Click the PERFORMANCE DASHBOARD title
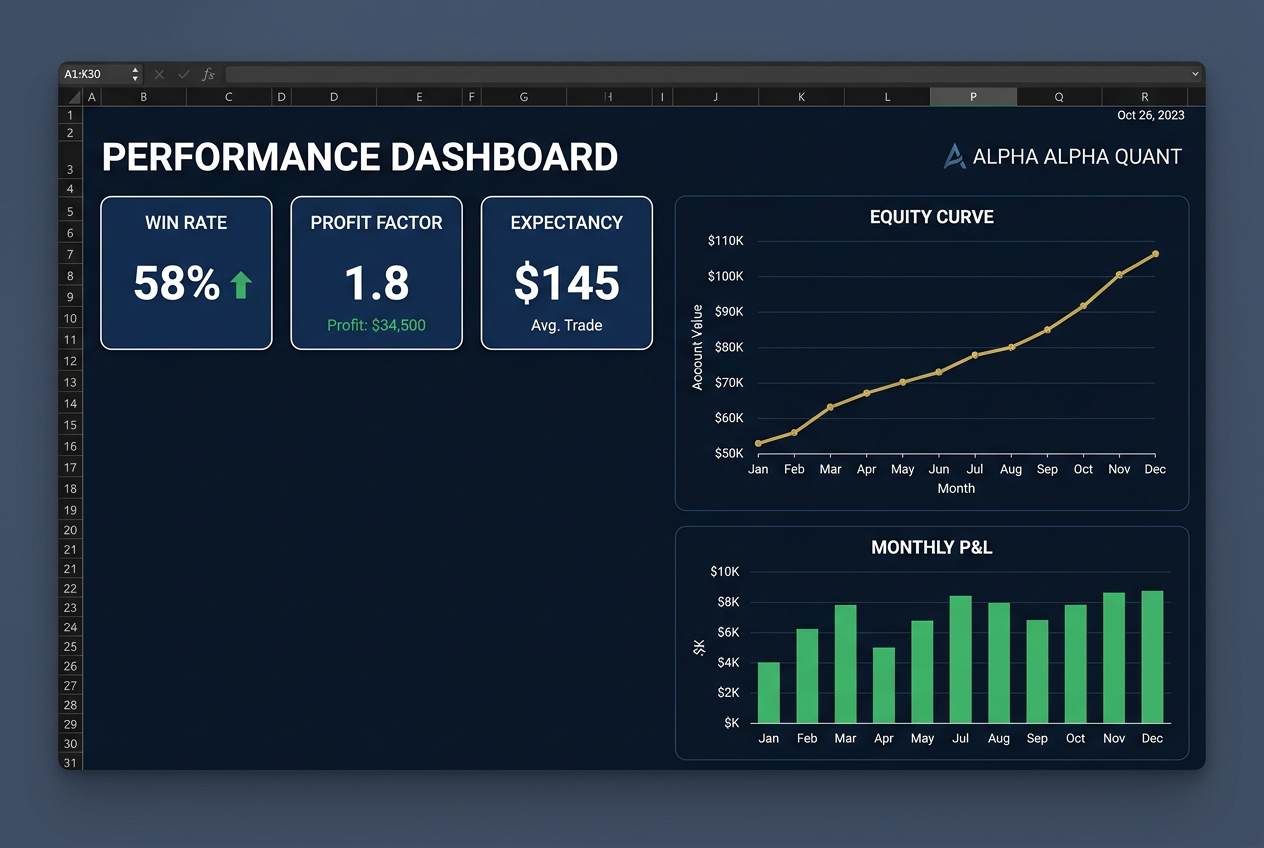This screenshot has width=1264, height=848. click(360, 157)
